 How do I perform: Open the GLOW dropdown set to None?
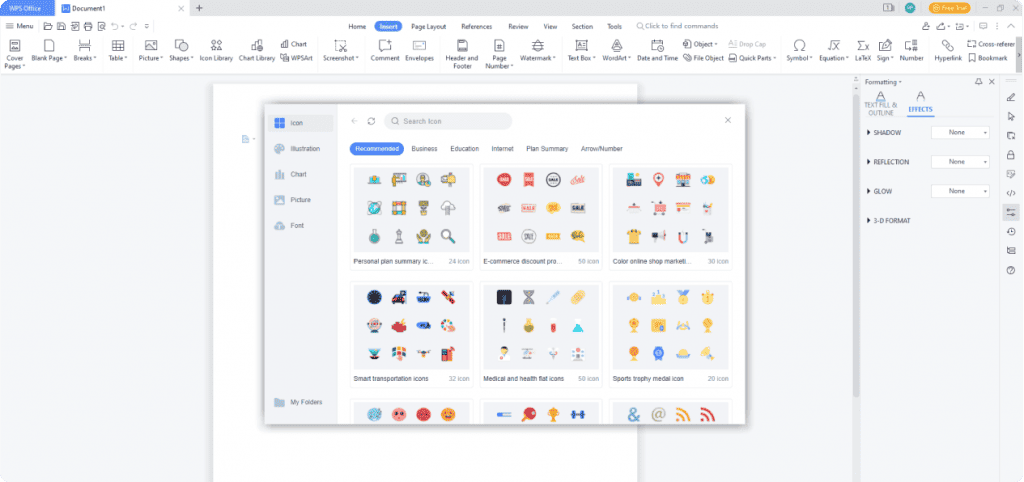click(960, 191)
